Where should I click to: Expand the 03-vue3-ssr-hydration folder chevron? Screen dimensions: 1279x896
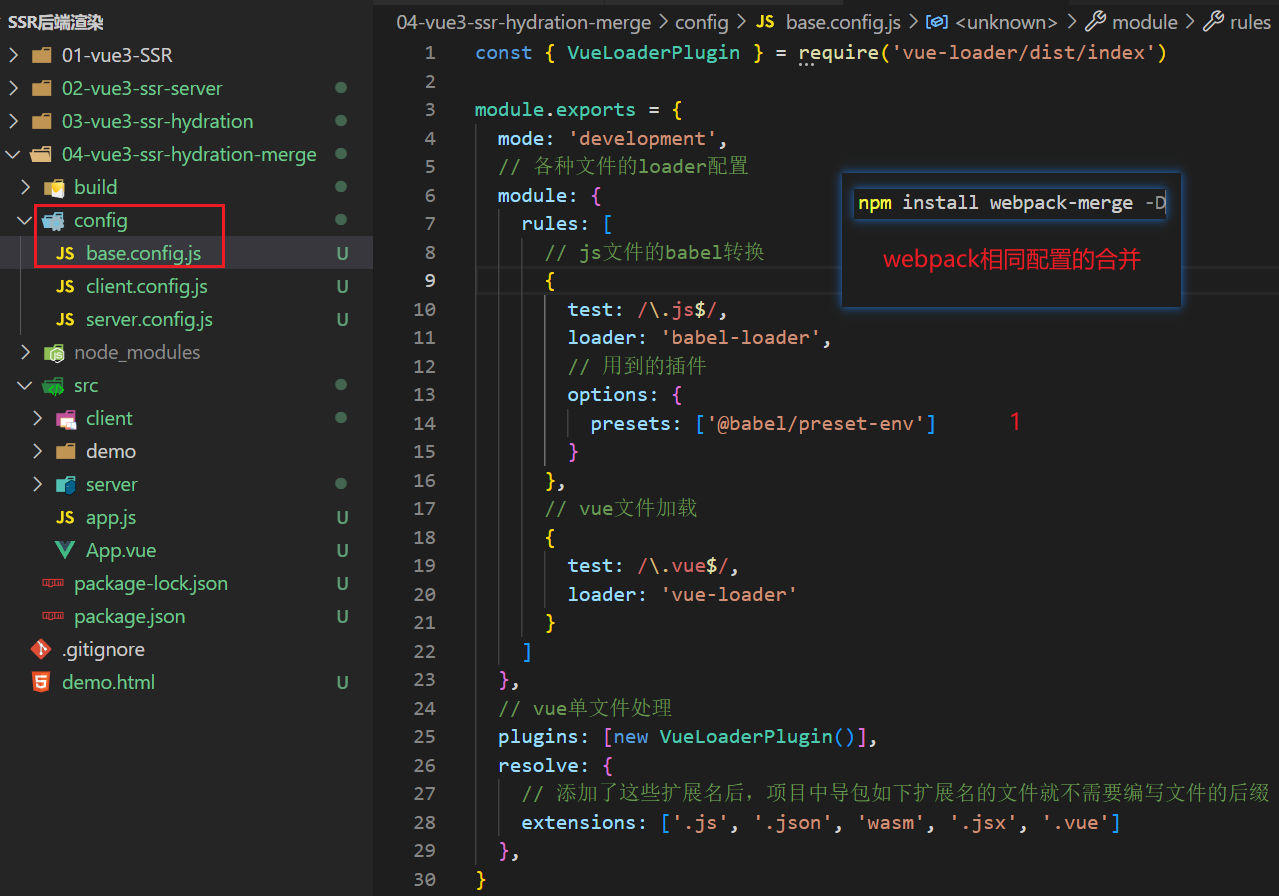point(13,121)
